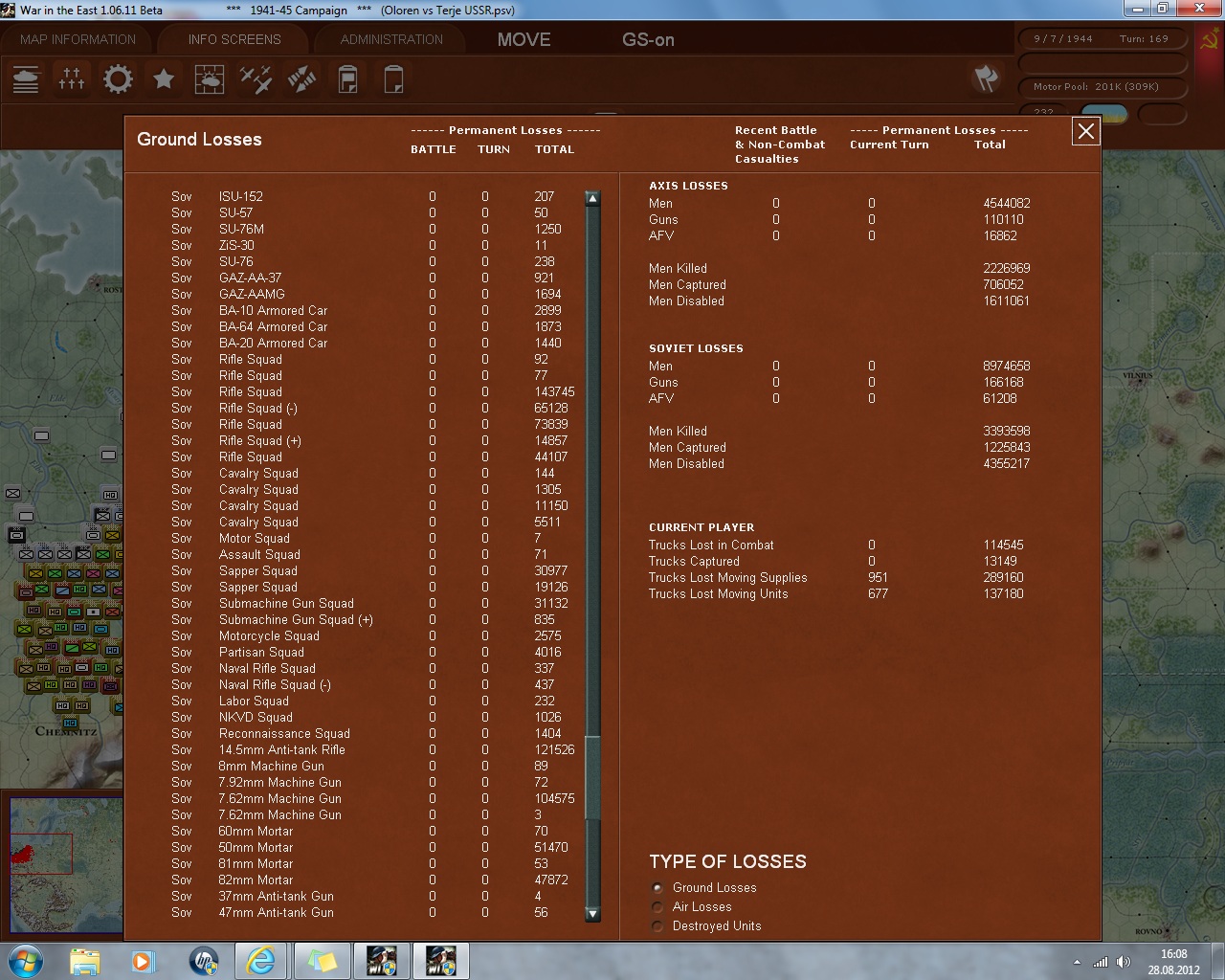Switch to the ADMINISTRATION tab

pos(391,39)
